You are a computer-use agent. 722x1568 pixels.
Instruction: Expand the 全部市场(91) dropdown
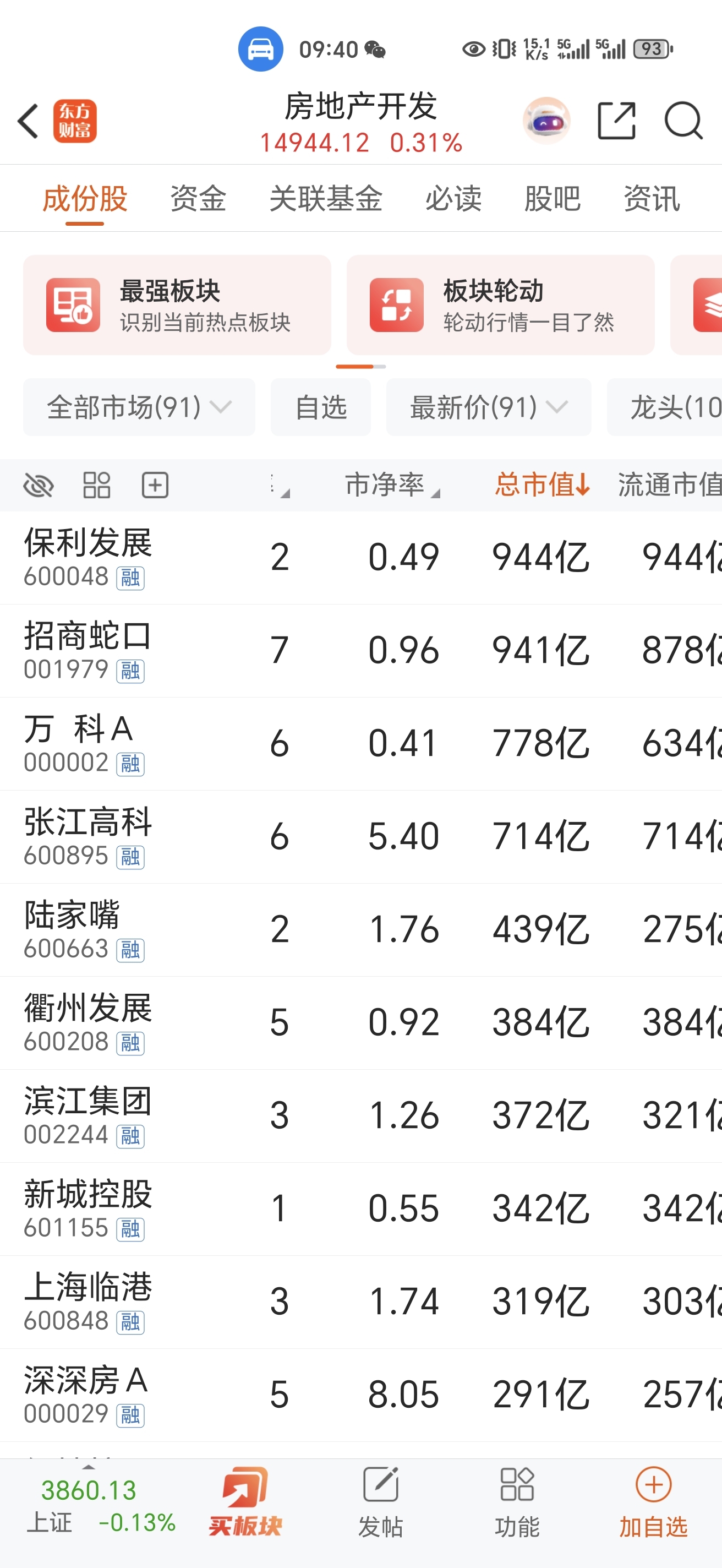[139, 407]
